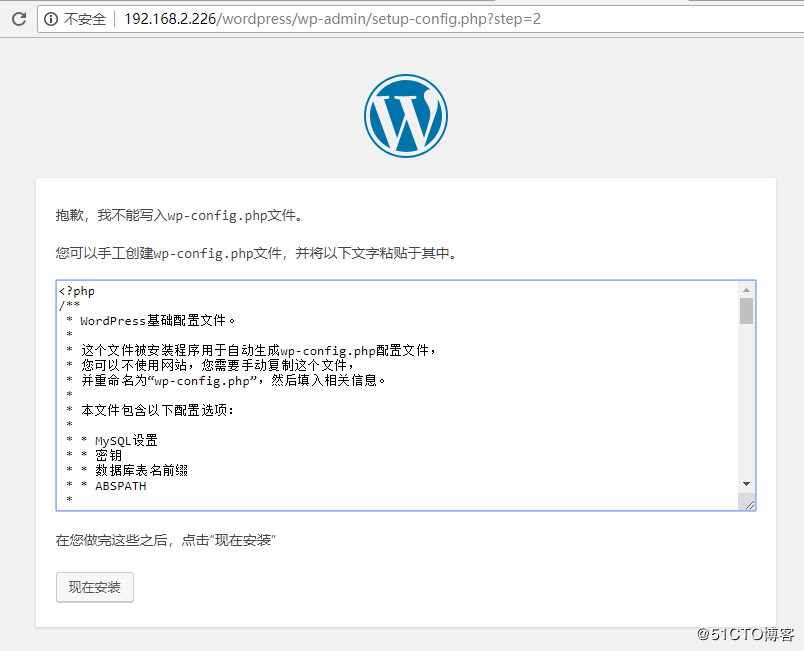Screen dimensions: 804x651
Task: Click the scrollbar up arrow of the code box
Action: (746, 288)
